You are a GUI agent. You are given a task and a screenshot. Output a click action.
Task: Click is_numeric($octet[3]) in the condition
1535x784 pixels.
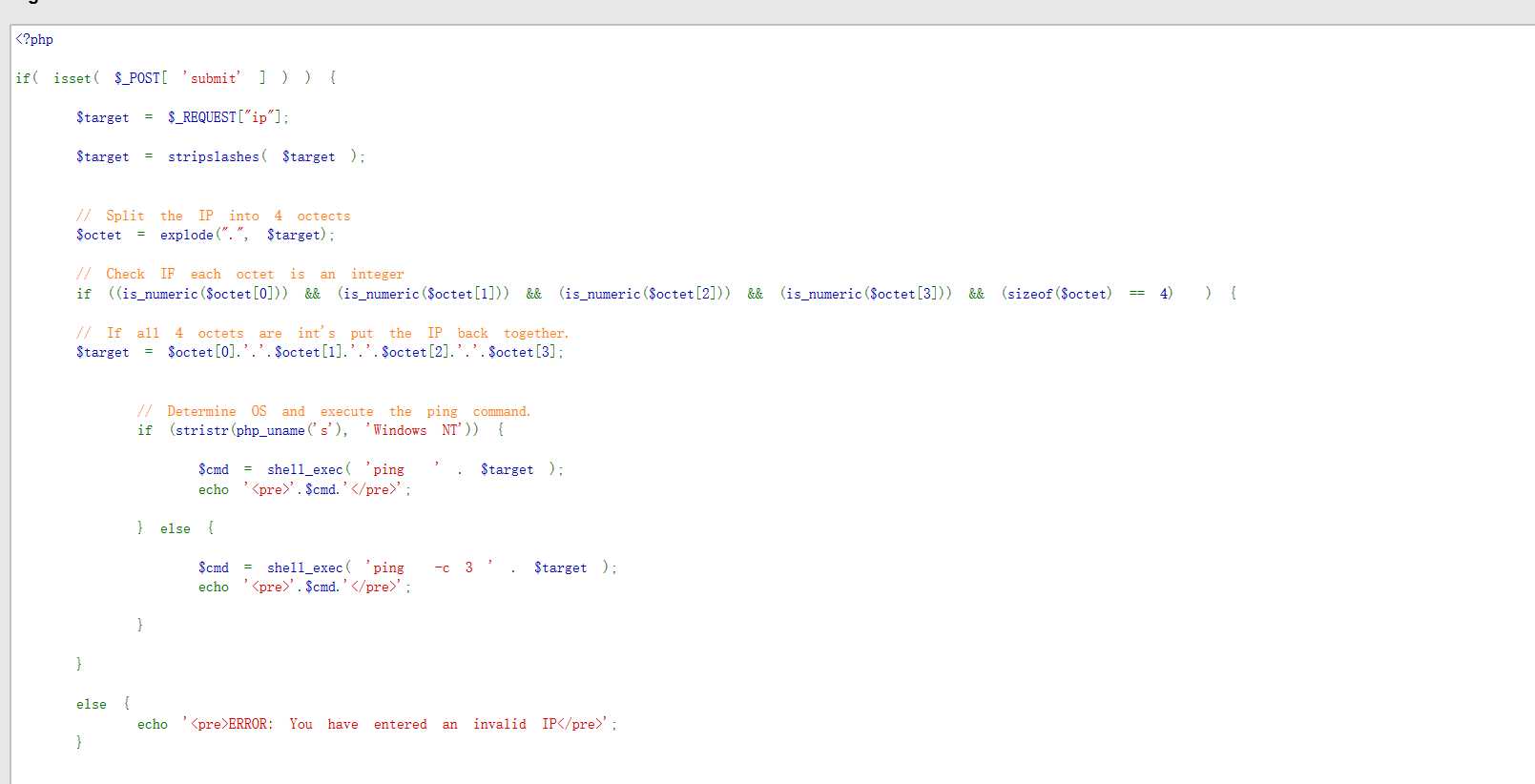pyautogui.click(x=865, y=294)
